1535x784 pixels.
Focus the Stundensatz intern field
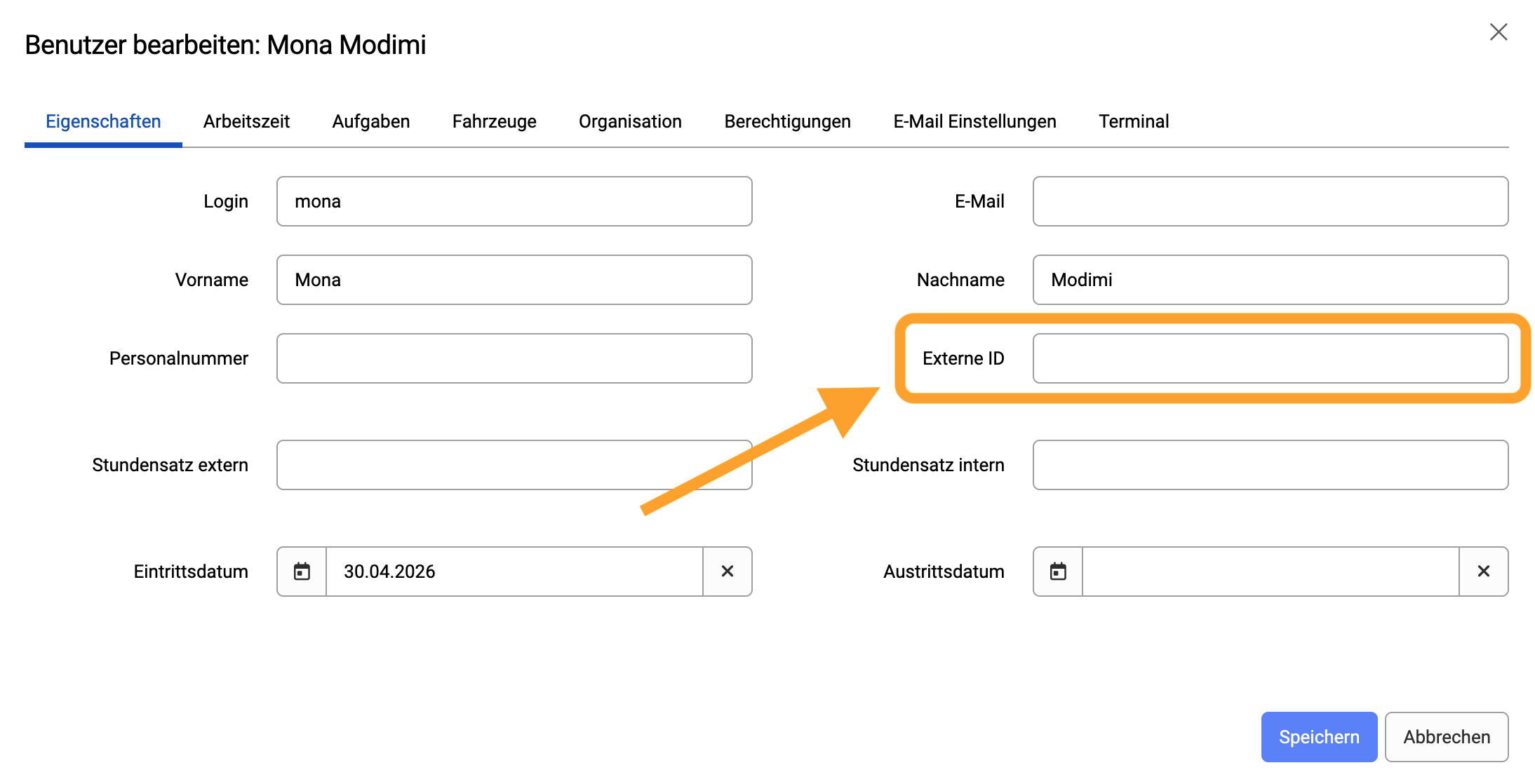coord(1271,465)
